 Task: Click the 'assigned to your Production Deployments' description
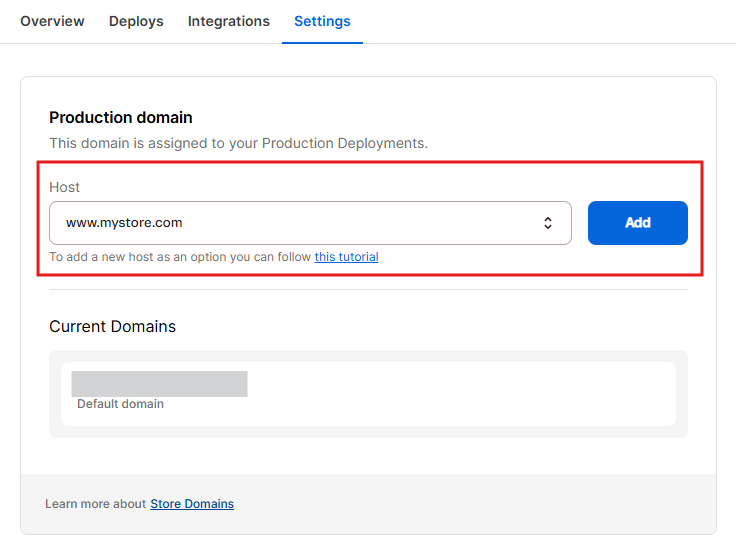[238, 143]
